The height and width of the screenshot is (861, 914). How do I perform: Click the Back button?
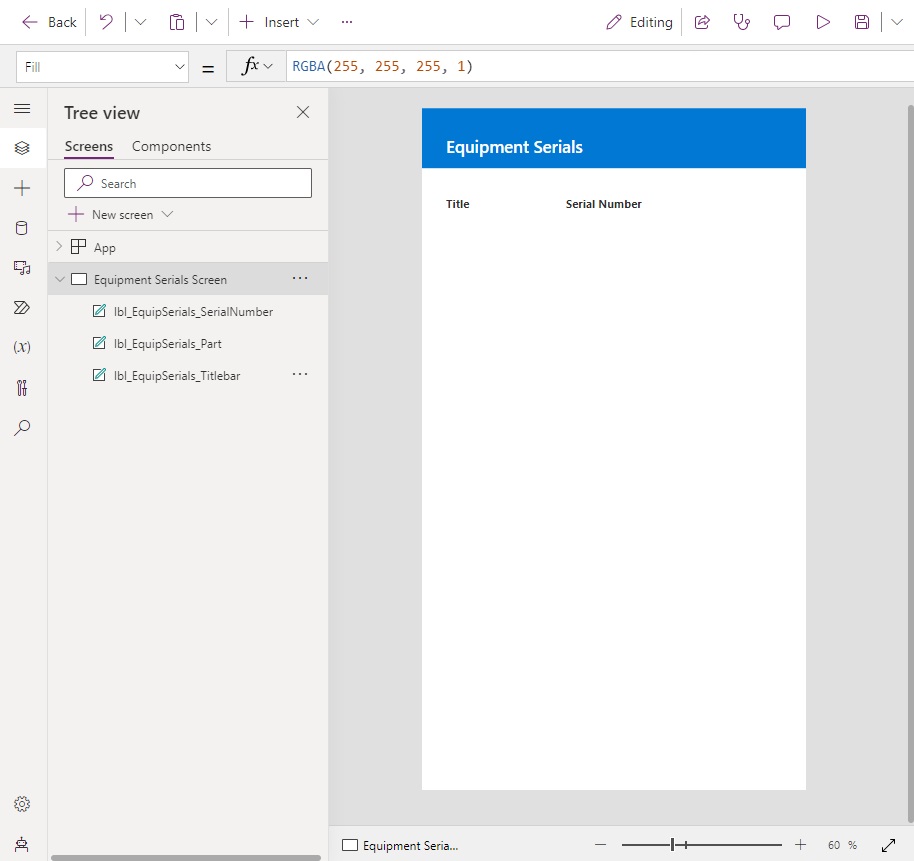[x=48, y=21]
